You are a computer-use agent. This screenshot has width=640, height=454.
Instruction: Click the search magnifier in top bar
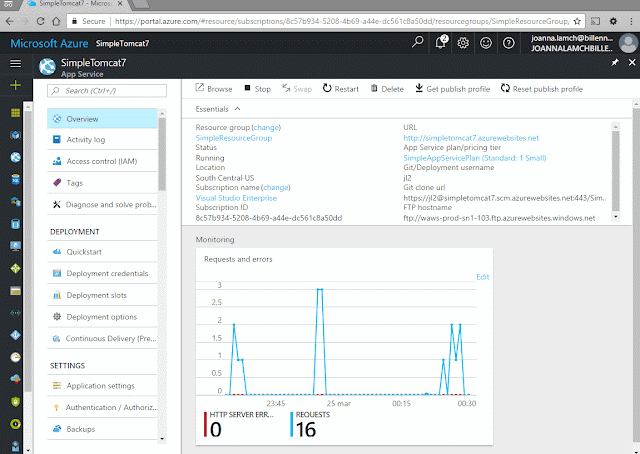click(417, 42)
